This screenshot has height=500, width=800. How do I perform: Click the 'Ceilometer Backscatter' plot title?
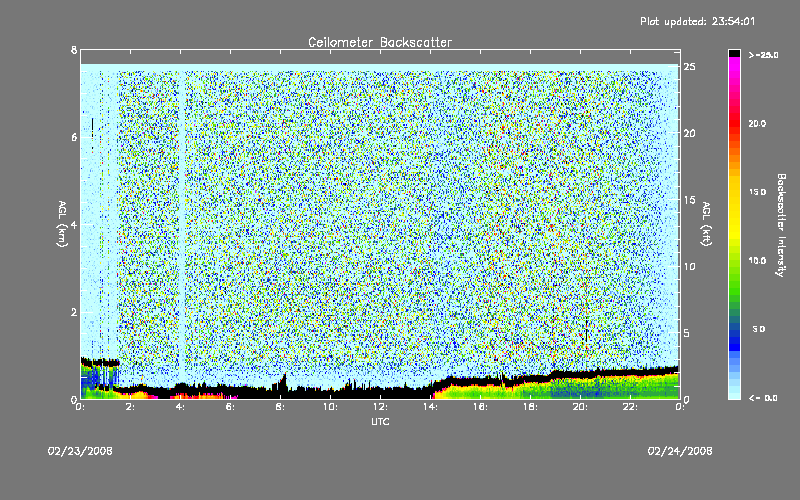coord(380,42)
